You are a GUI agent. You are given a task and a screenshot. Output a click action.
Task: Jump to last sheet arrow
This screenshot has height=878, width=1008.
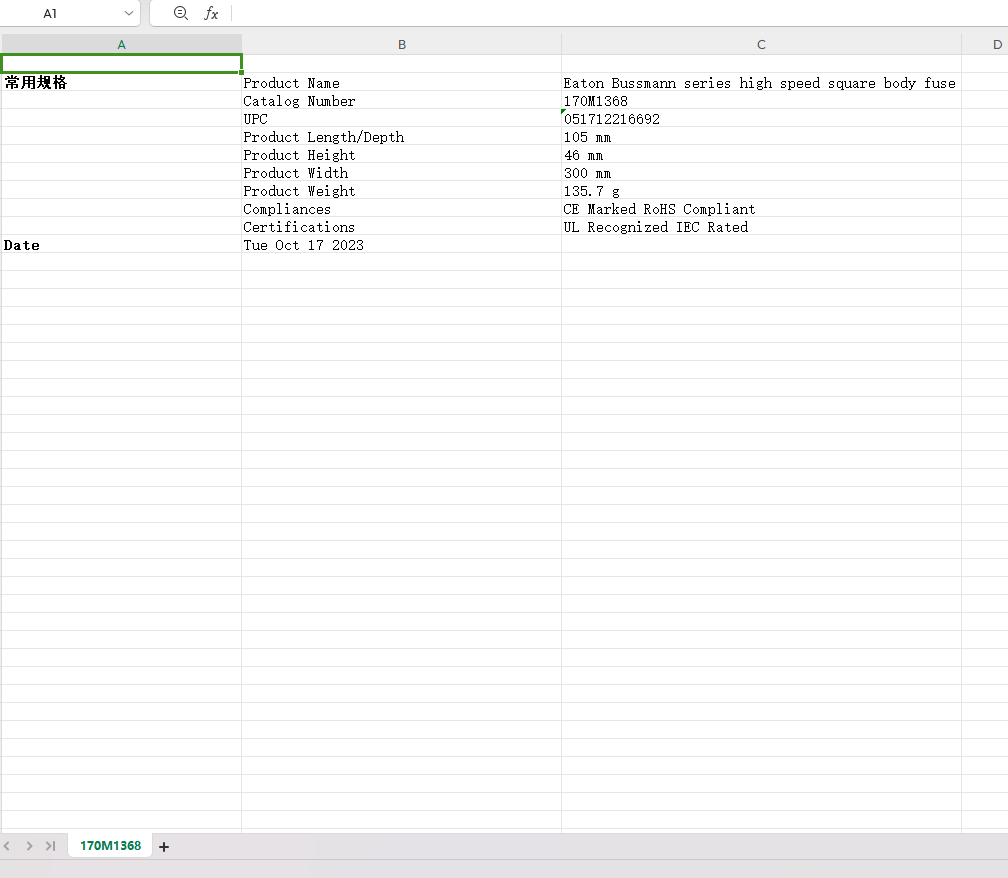50,846
